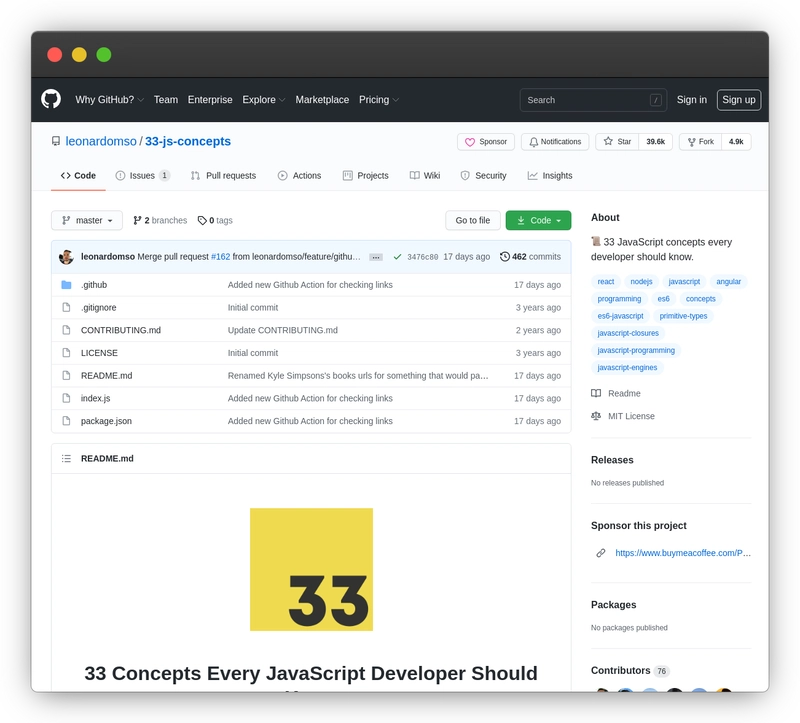Open the Contributors 76 heading
800x723 pixels.
pos(630,670)
